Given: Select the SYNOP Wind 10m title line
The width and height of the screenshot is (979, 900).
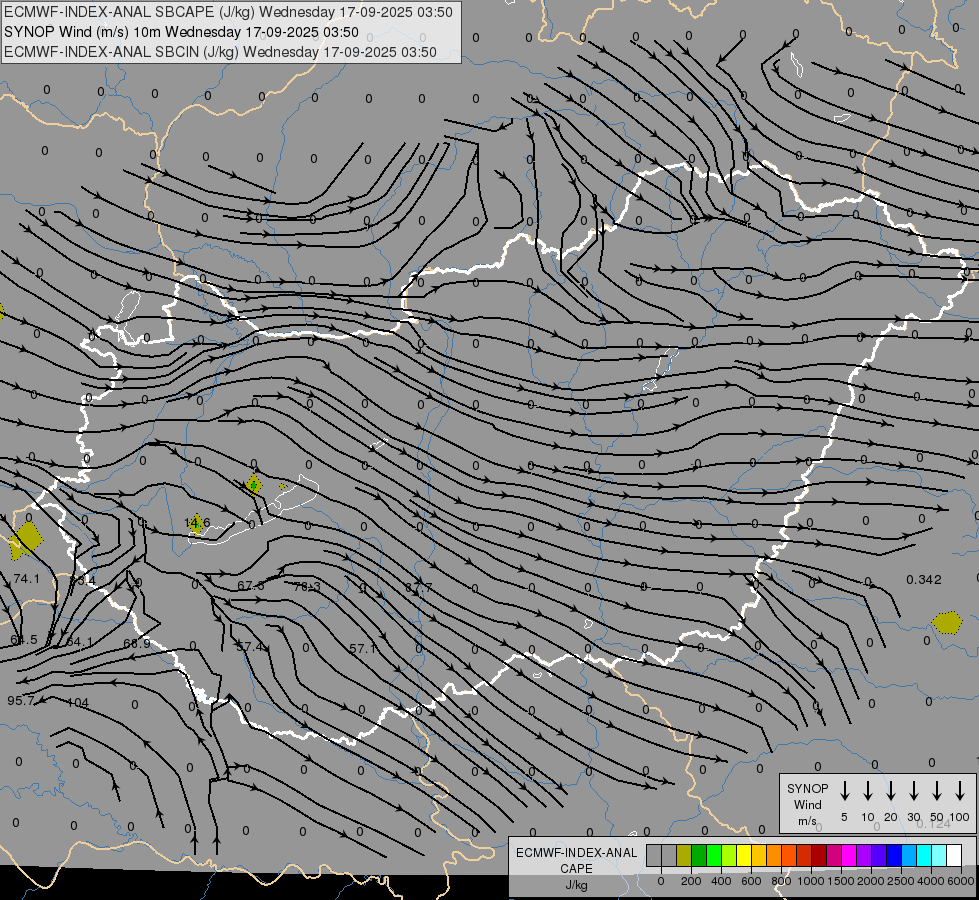Looking at the screenshot, I should pos(181,32).
